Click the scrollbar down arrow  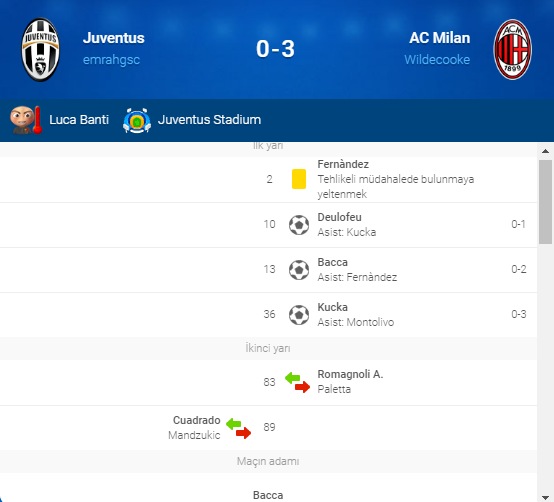(546, 497)
